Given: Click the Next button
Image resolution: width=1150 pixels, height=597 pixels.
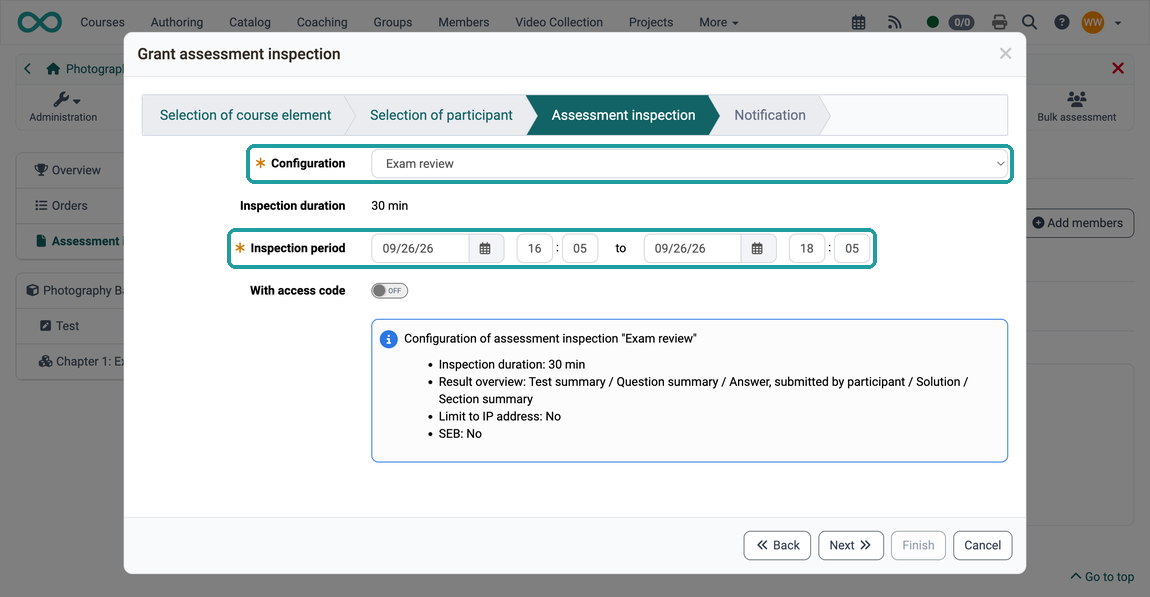Looking at the screenshot, I should click(851, 545).
